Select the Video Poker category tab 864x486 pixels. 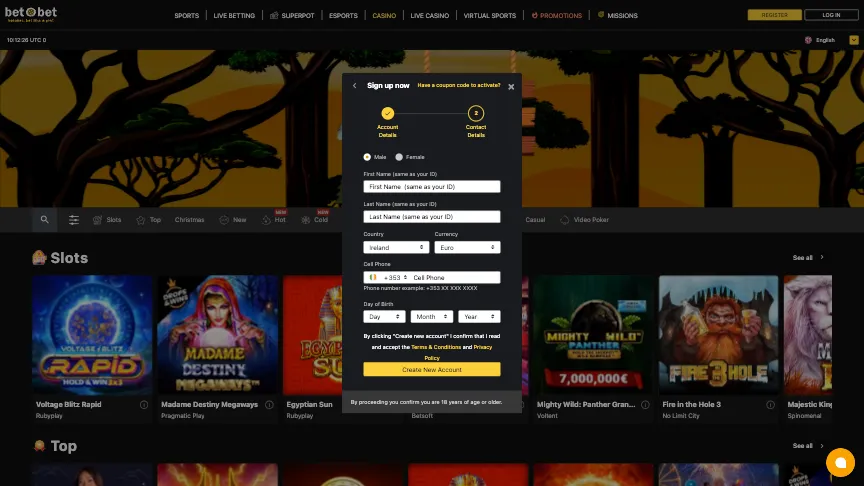[585, 220]
